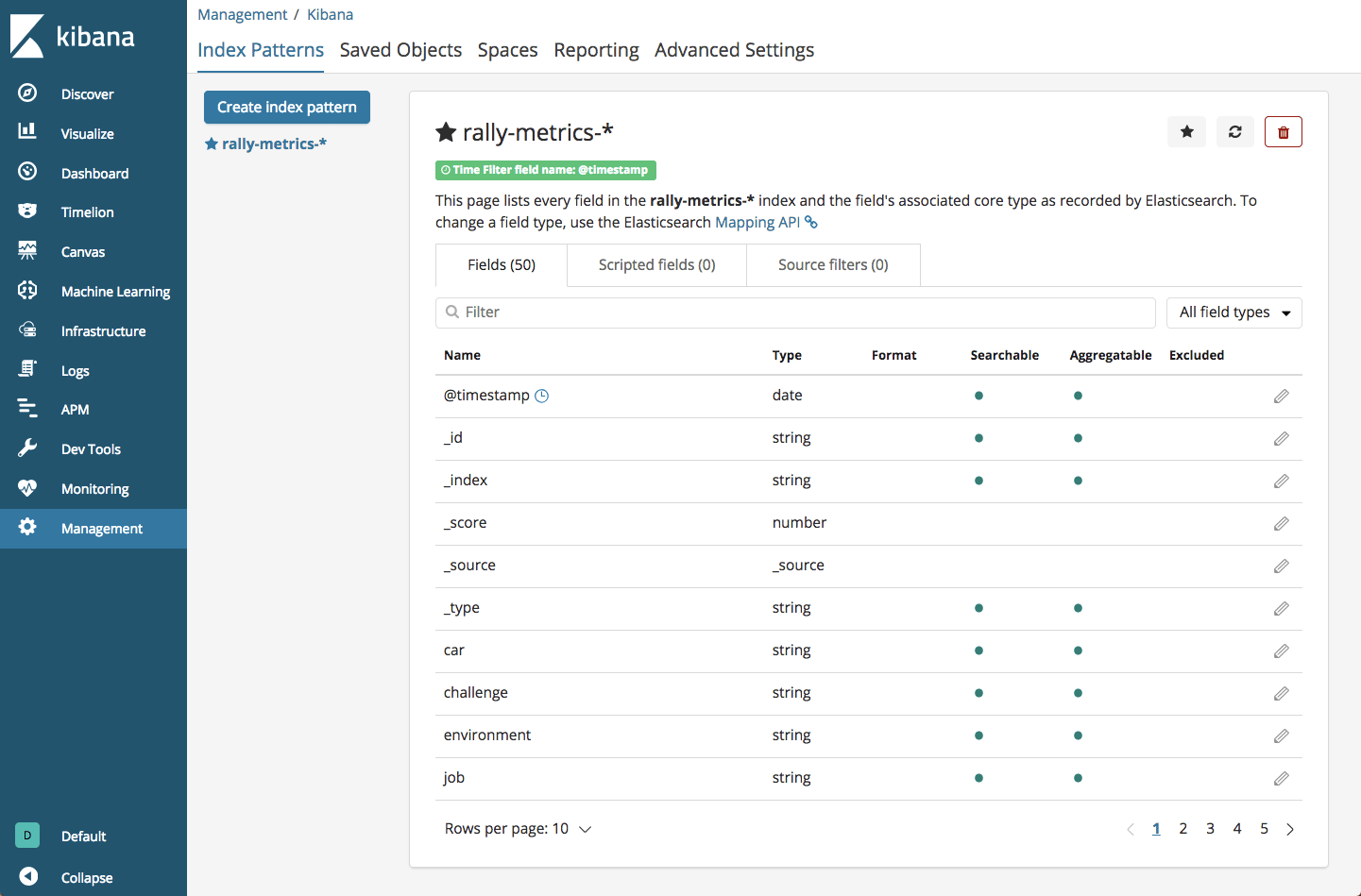Edit the _type field pencil icon
1361x896 pixels.
(x=1281, y=609)
